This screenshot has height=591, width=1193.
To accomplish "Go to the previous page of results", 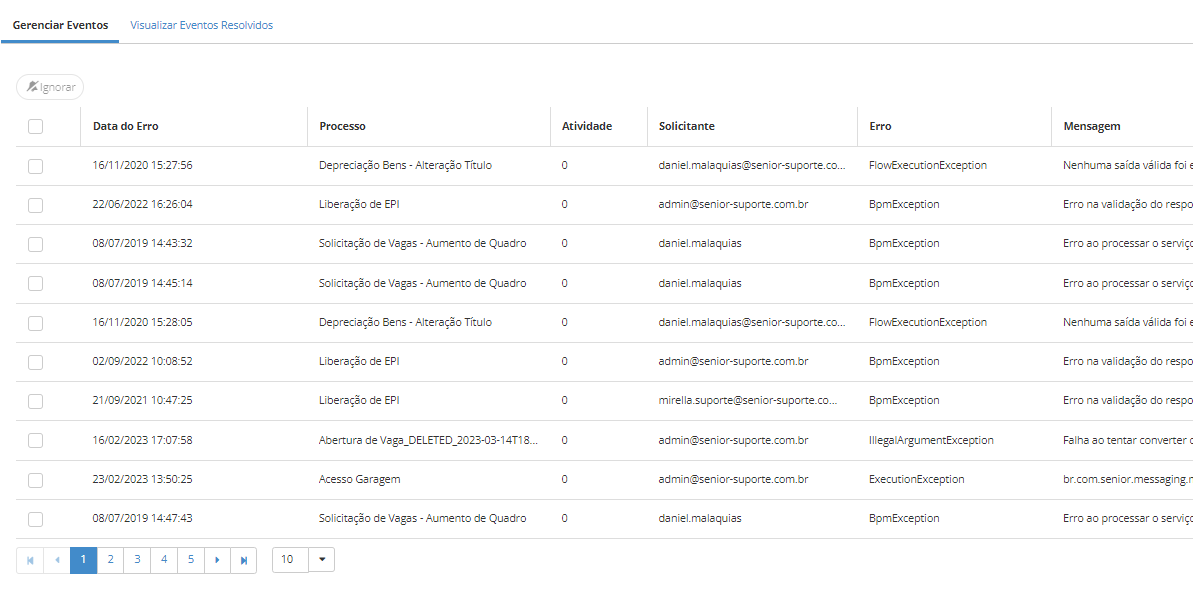I will pyautogui.click(x=57, y=560).
